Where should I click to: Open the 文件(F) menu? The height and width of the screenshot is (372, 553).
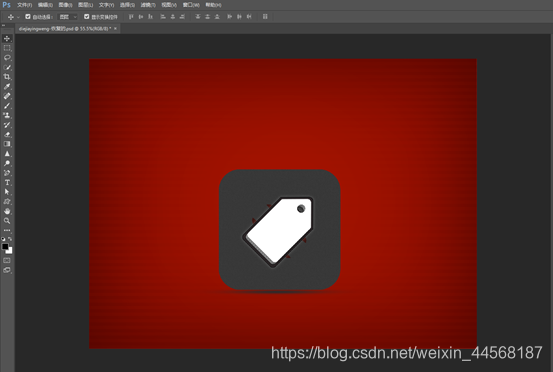(x=25, y=5)
